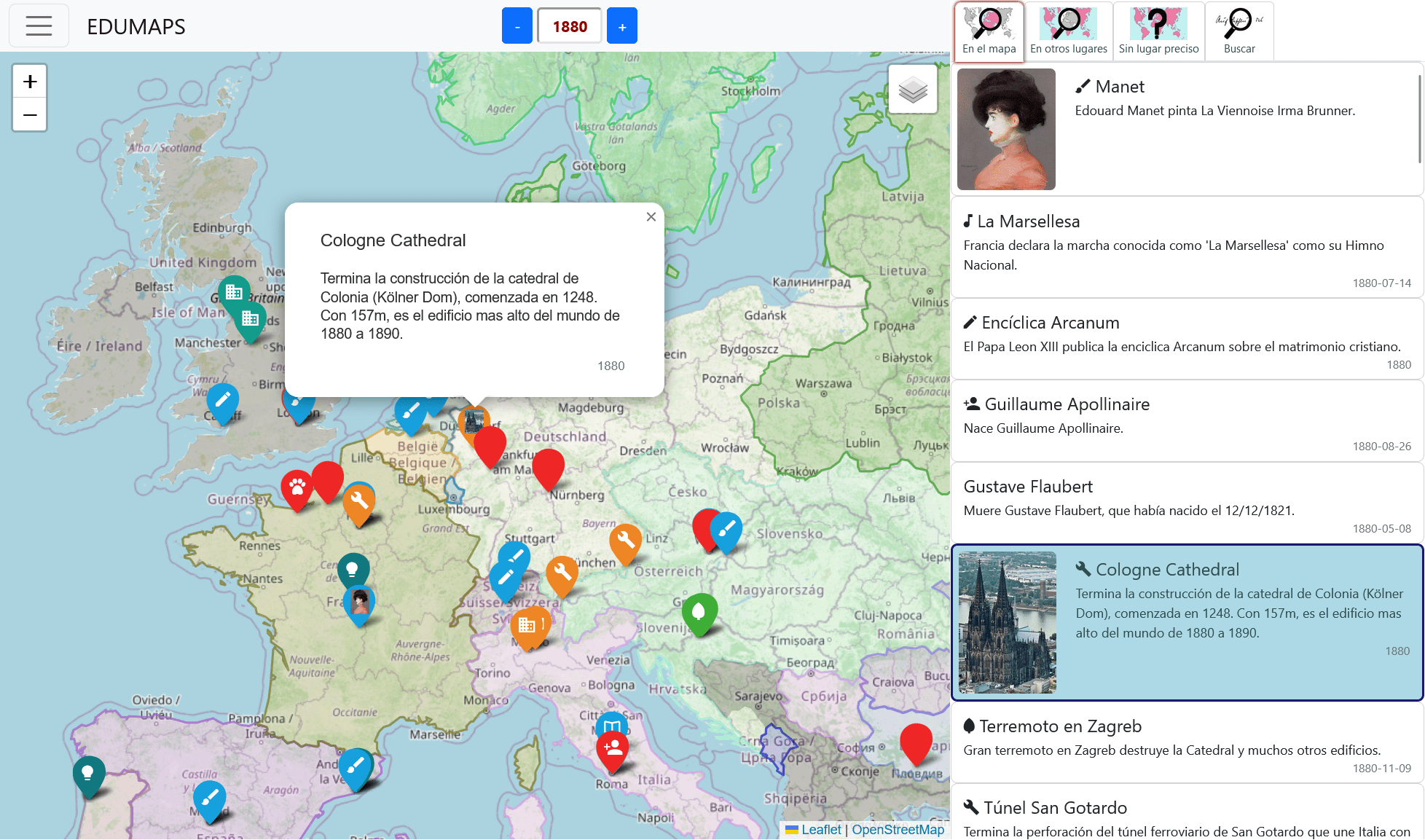Zoom out the map
The width and height of the screenshot is (1425, 840).
[x=30, y=115]
